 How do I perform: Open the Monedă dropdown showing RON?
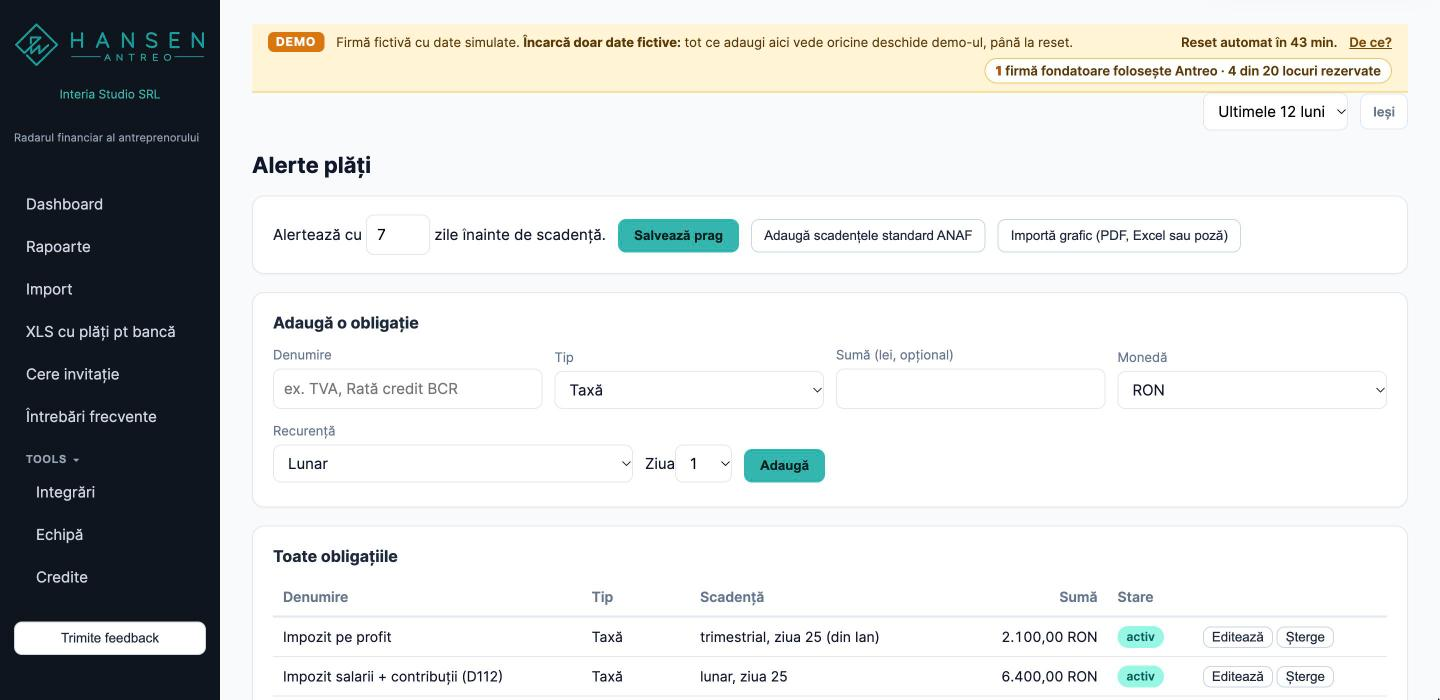[1252, 390]
